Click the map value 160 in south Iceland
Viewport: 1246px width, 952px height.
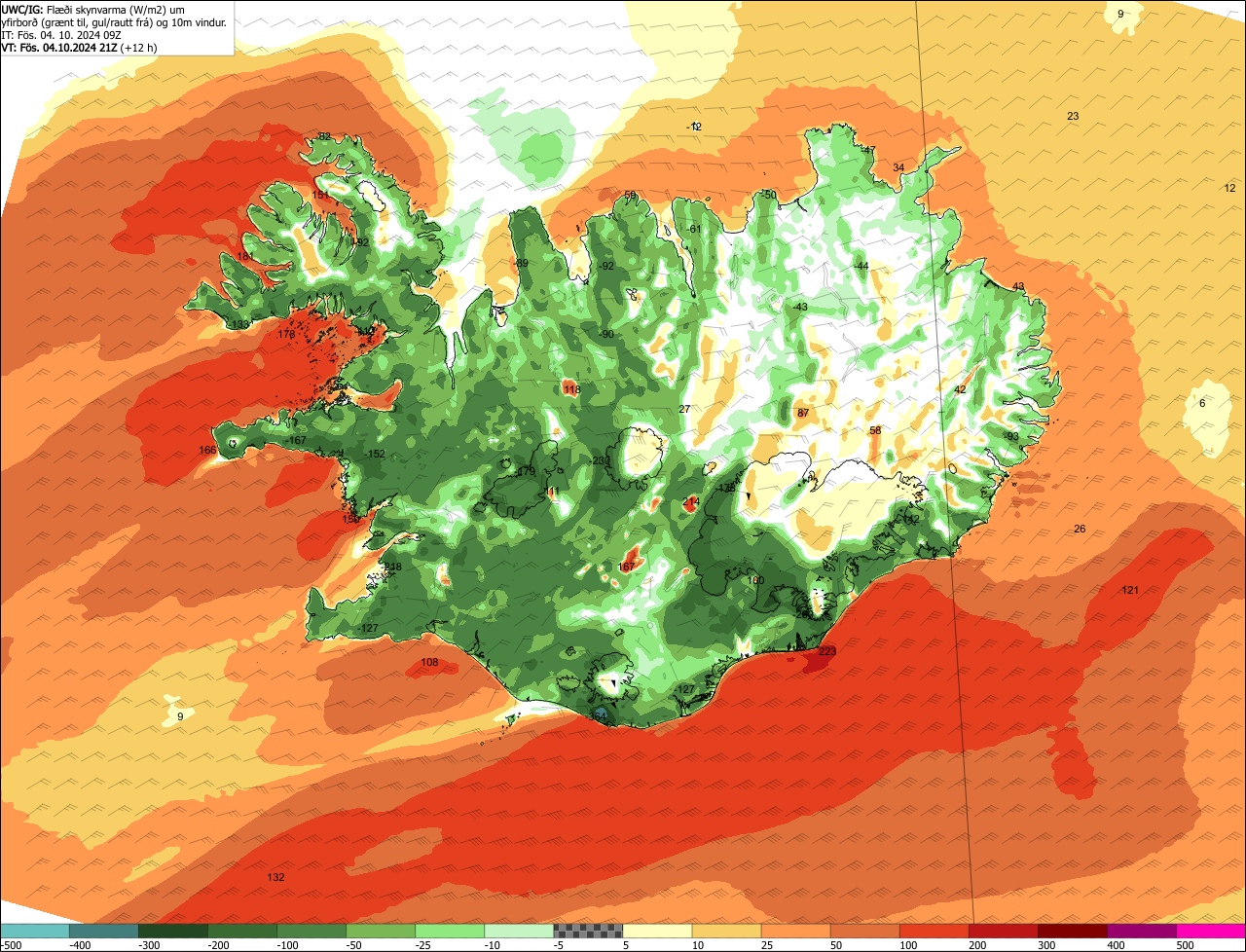pos(755,580)
